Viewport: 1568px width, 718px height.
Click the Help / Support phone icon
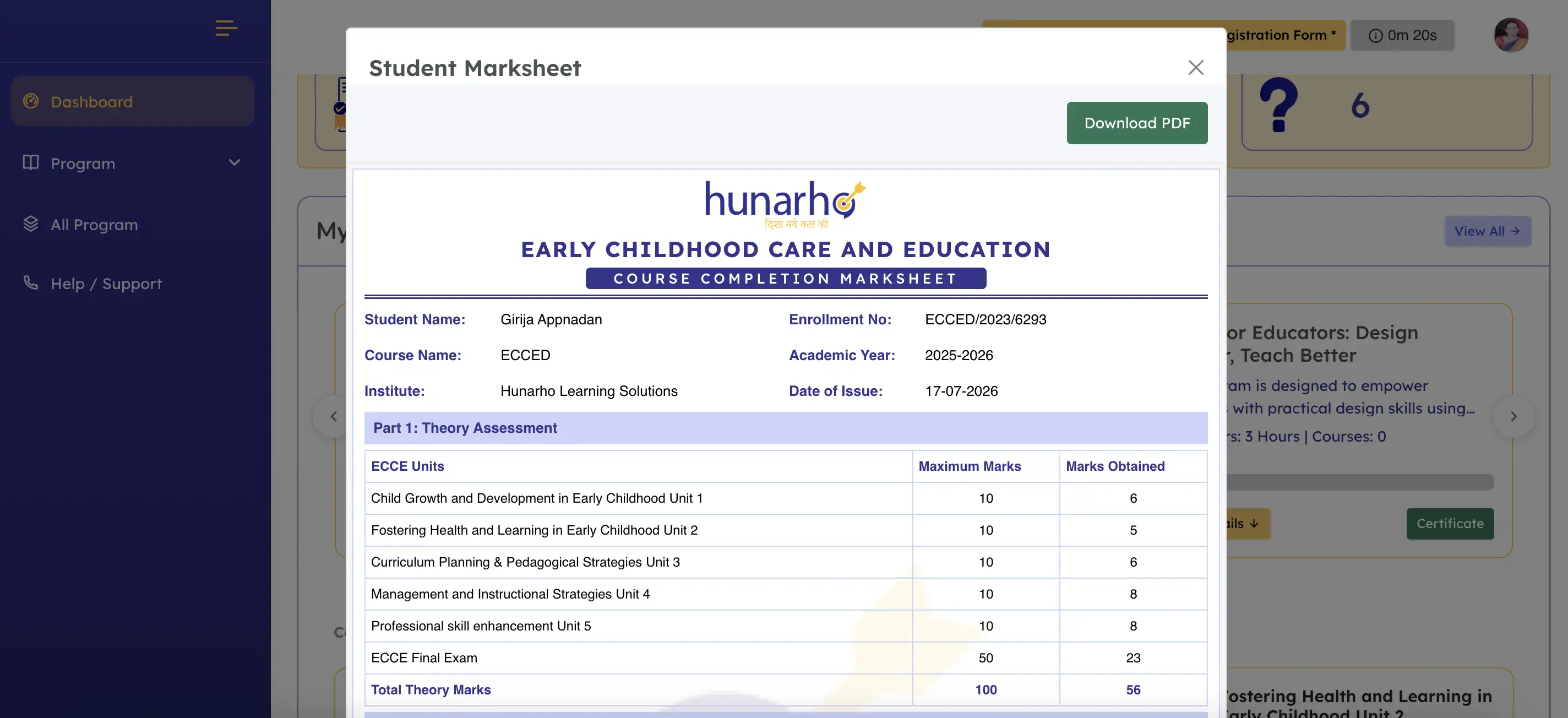[x=30, y=283]
